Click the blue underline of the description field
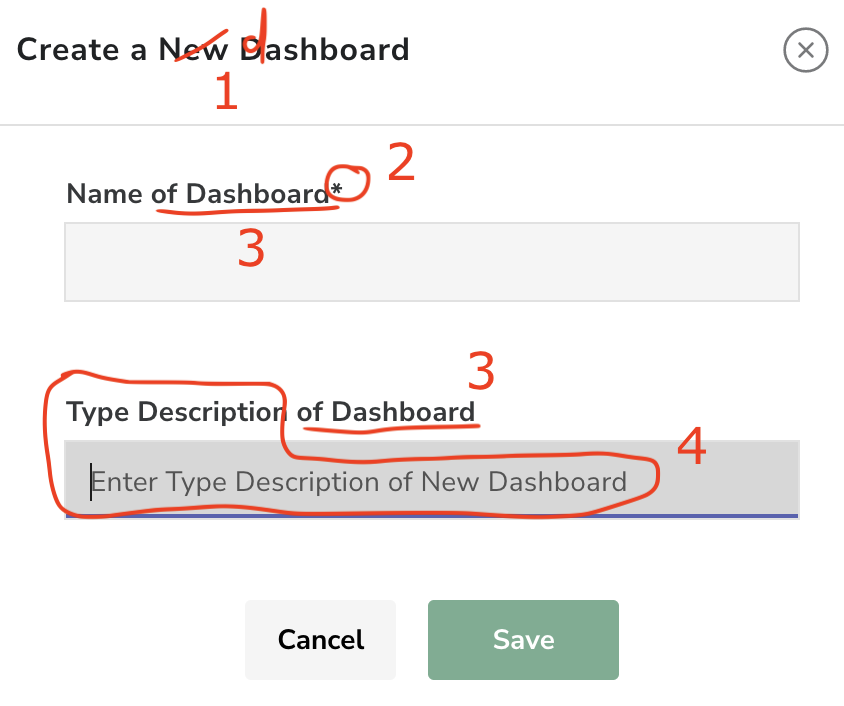The image size is (844, 706). (x=430, y=516)
